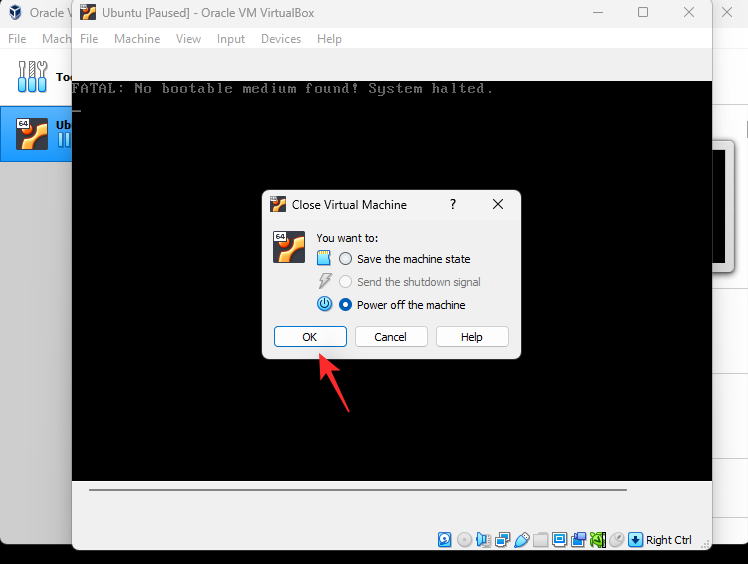This screenshot has height=564, width=748.
Task: Click the shared folders status icon
Action: [x=540, y=540]
